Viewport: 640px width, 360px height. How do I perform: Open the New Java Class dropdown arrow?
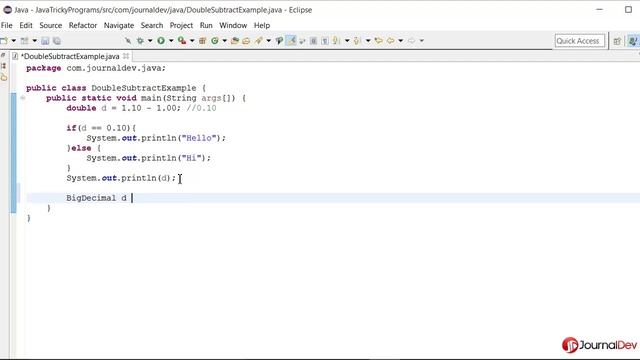224,41
